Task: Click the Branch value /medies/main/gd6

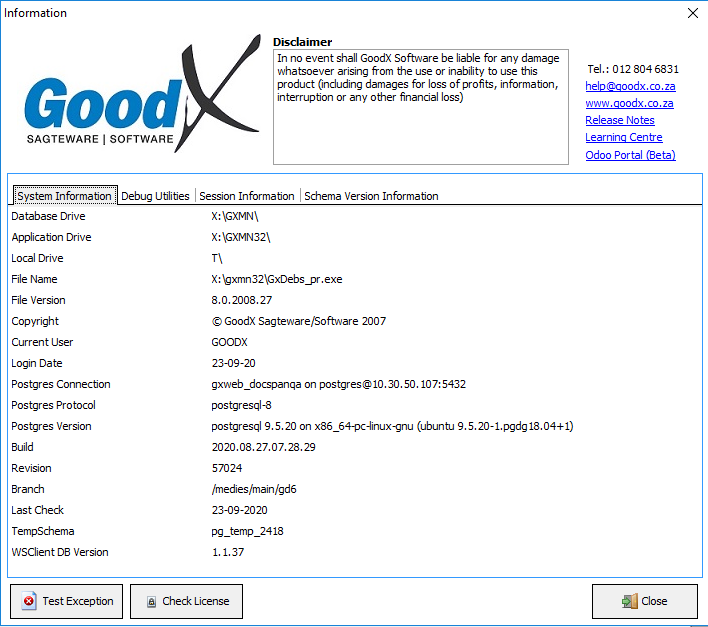Action: click(254, 489)
